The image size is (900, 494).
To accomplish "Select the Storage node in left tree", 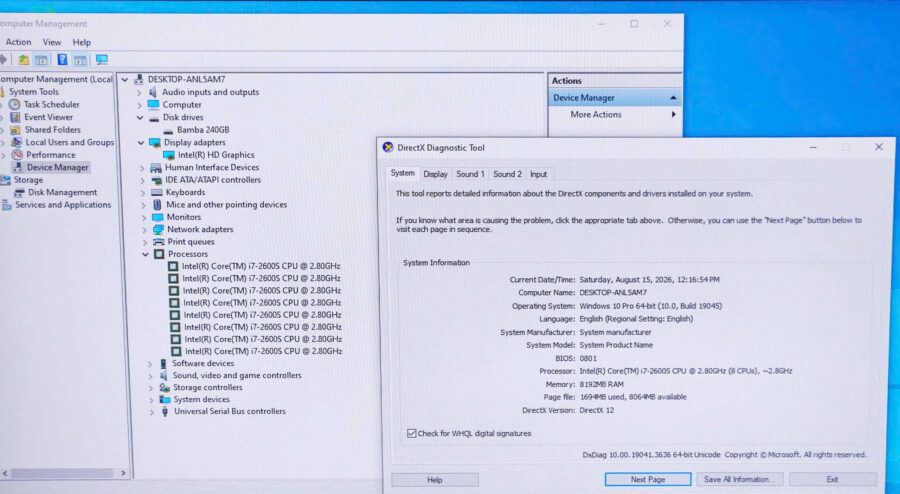I will (29, 180).
